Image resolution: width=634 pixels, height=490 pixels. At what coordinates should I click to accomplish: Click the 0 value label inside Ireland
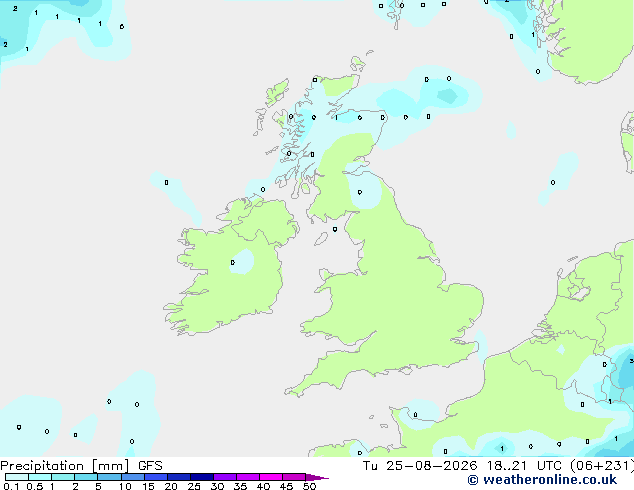tap(232, 263)
